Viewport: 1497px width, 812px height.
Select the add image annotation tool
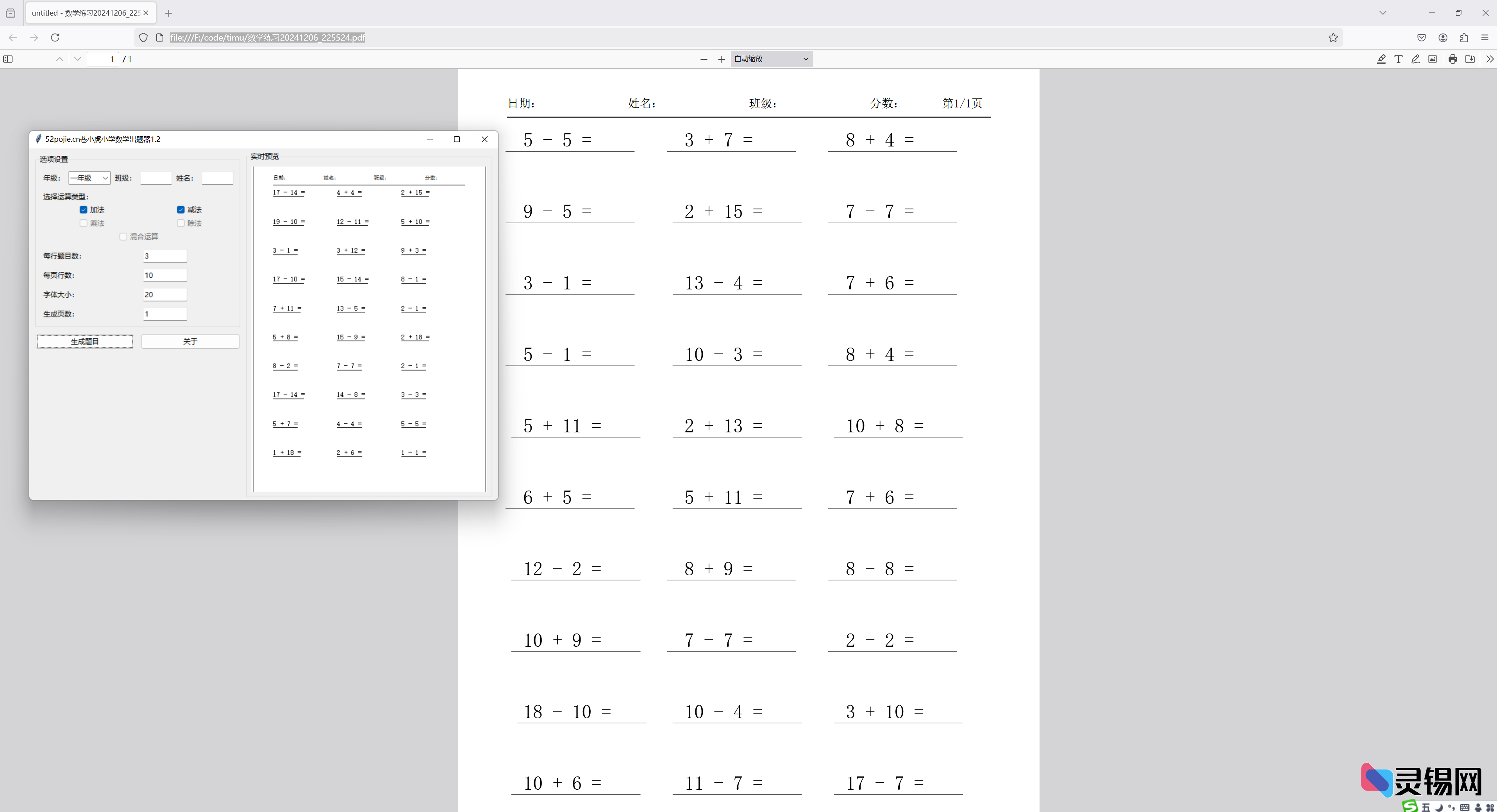1433,59
